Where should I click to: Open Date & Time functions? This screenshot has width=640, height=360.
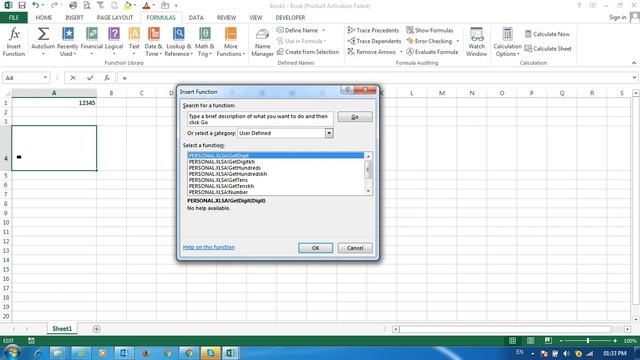tap(153, 42)
